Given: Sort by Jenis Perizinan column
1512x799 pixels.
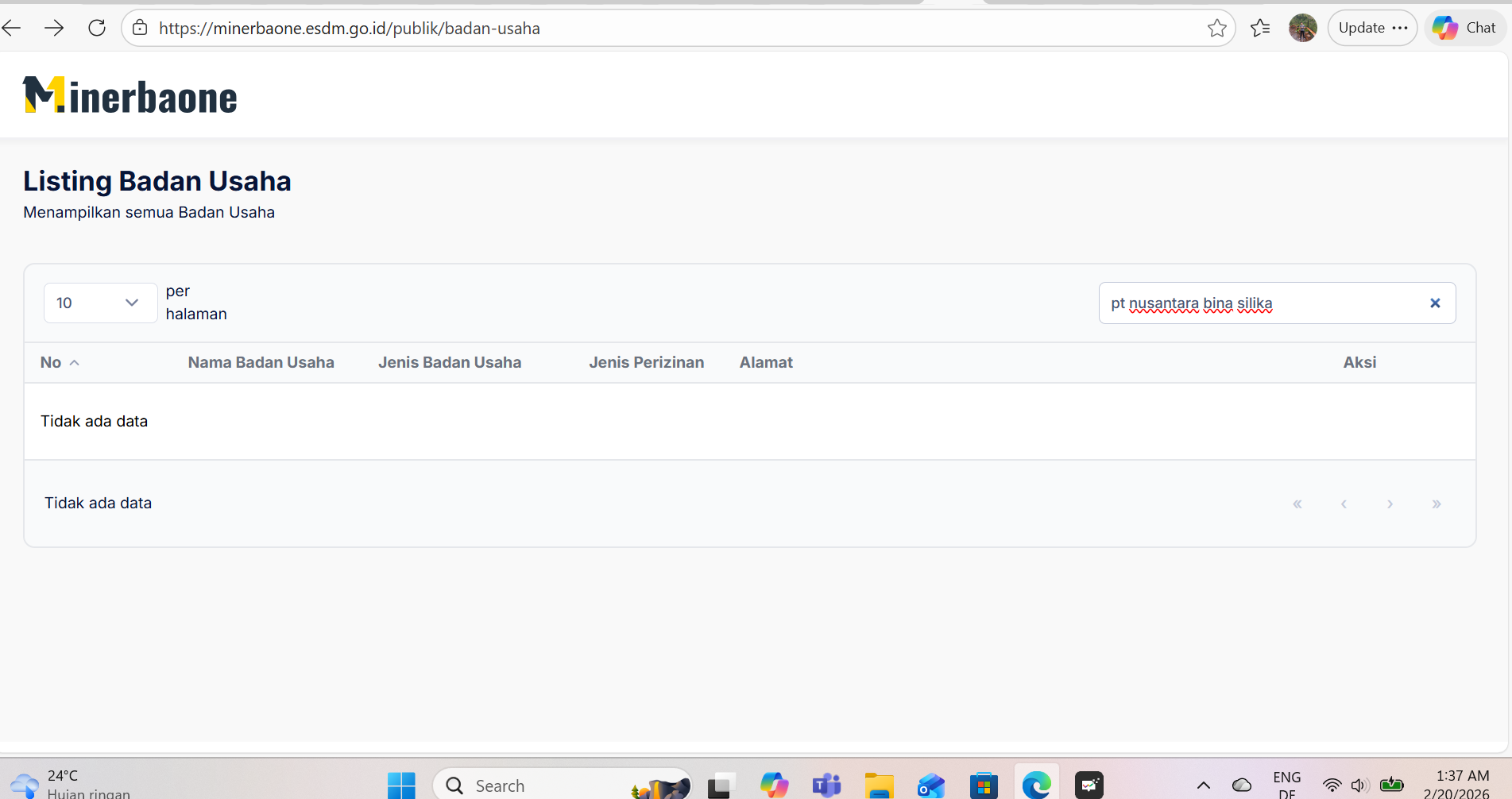Looking at the screenshot, I should pyautogui.click(x=647, y=362).
